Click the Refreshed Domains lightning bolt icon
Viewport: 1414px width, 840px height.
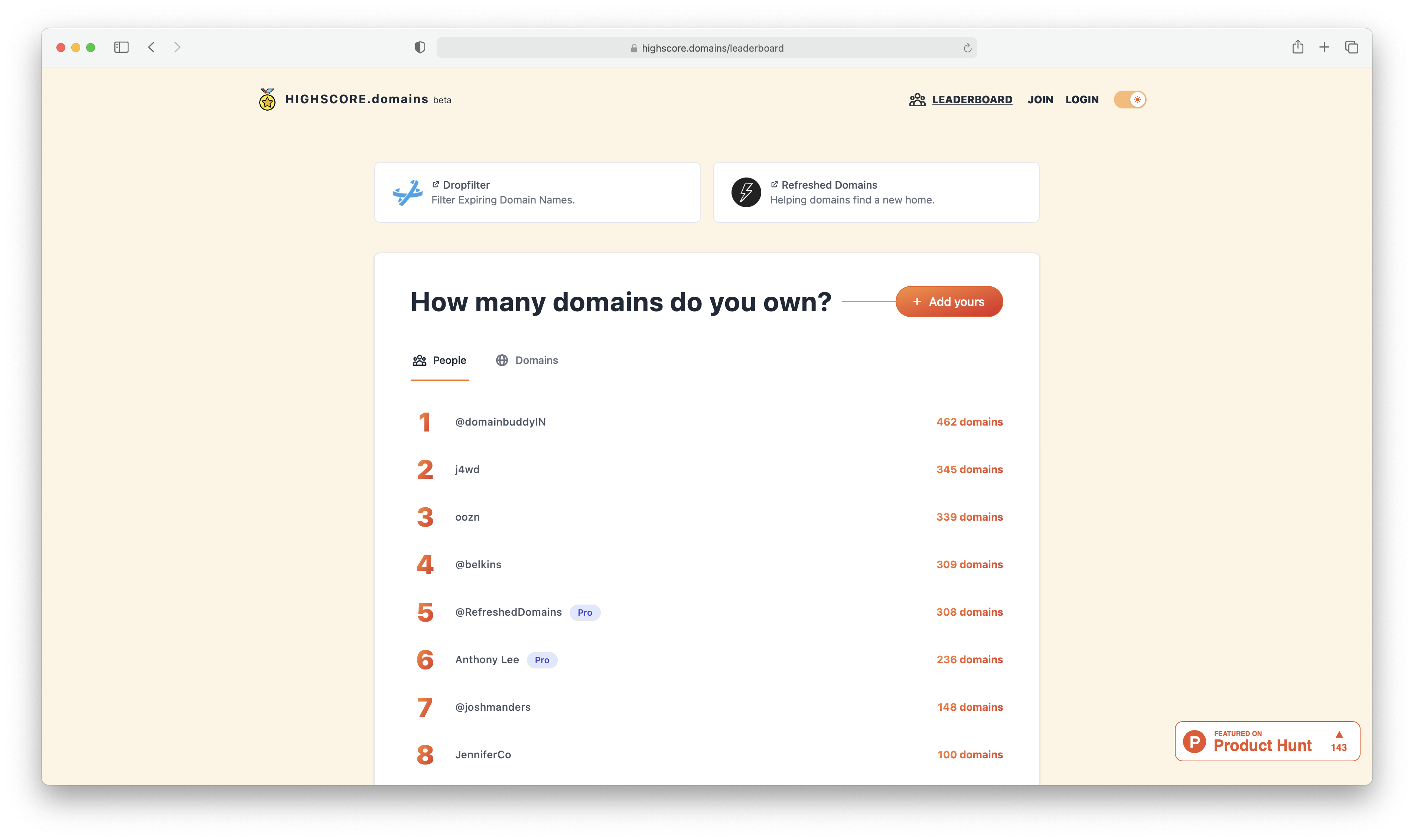pyautogui.click(x=746, y=192)
